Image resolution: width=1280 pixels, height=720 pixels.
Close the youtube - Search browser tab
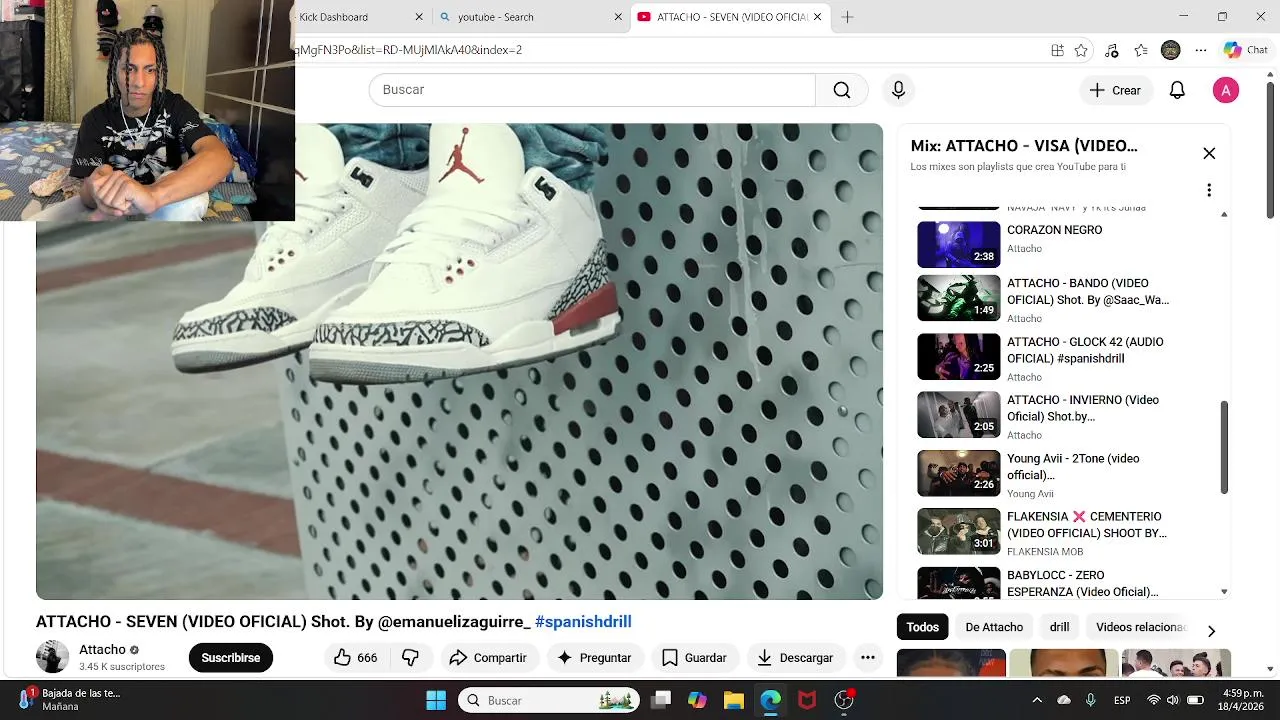618,17
